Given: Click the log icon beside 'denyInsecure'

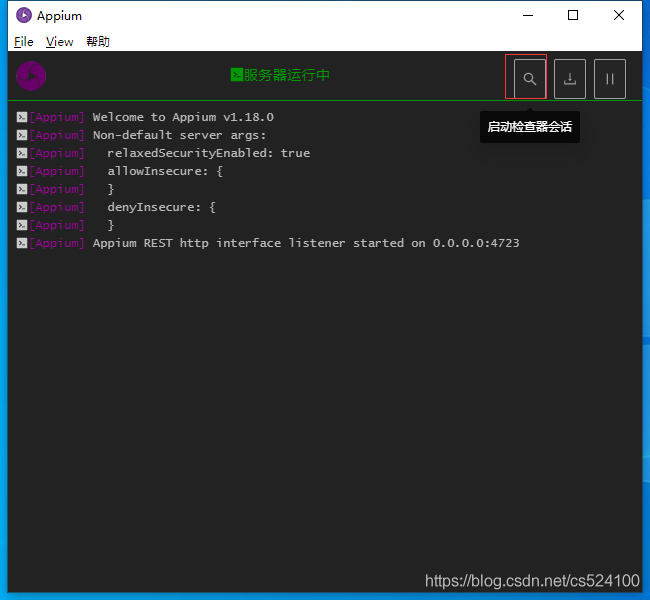Looking at the screenshot, I should click(x=22, y=207).
